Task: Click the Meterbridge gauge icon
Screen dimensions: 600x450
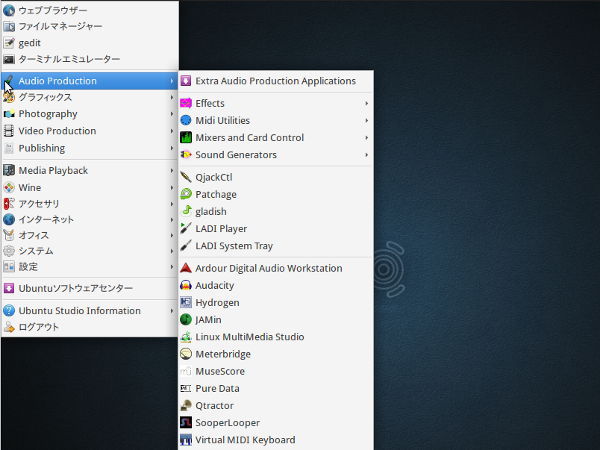Action: pyautogui.click(x=186, y=354)
